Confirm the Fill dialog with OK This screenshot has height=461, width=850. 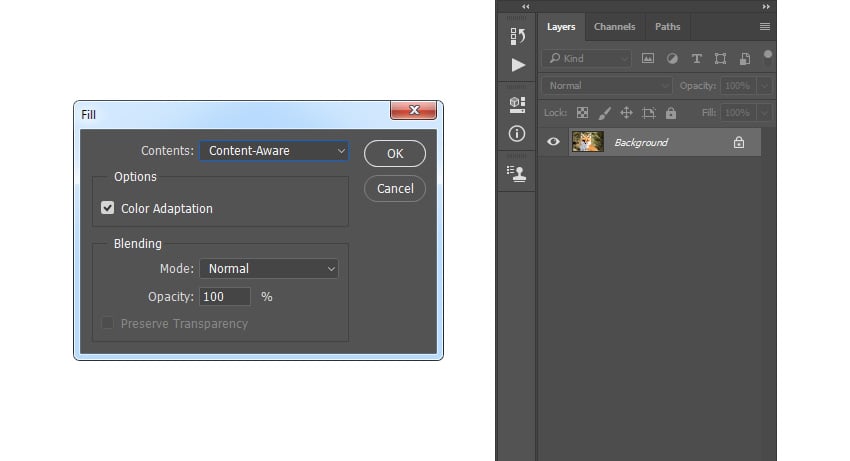[395, 153]
